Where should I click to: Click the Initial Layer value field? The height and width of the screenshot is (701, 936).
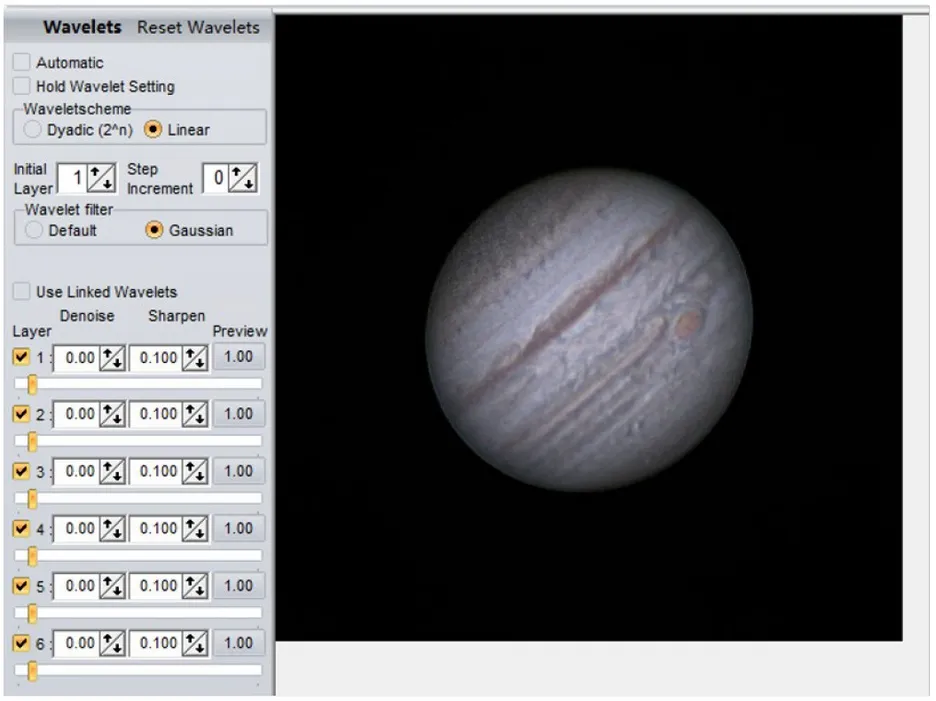coord(72,178)
